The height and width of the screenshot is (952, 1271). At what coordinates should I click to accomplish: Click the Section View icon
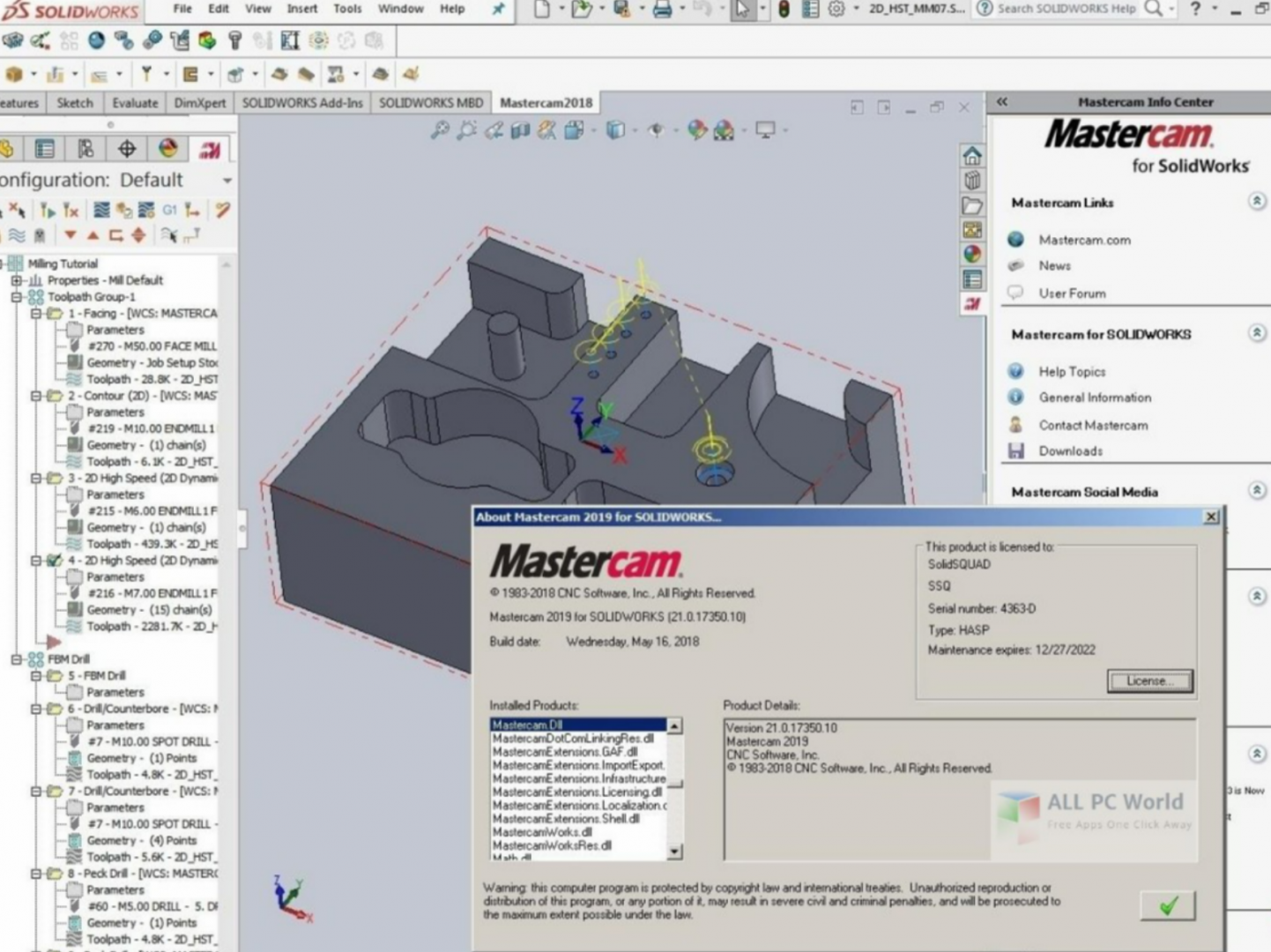[520, 130]
